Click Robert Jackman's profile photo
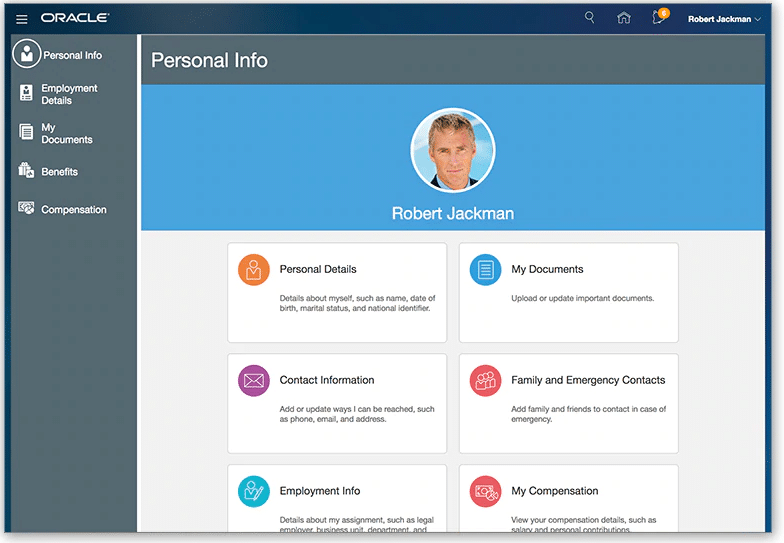The image size is (784, 543). click(x=453, y=150)
